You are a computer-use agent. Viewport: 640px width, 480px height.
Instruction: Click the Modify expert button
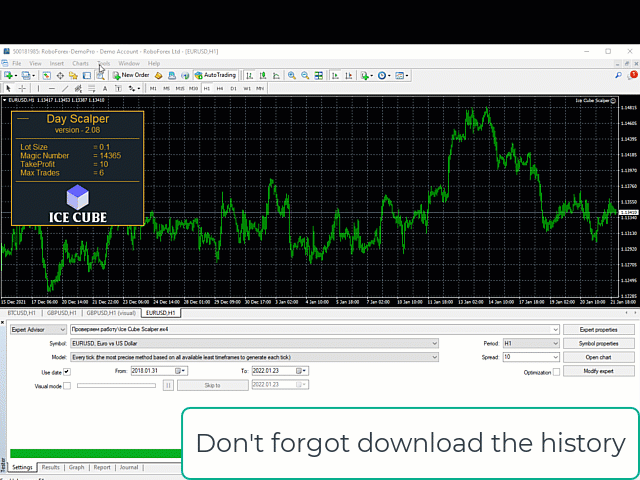click(599, 371)
